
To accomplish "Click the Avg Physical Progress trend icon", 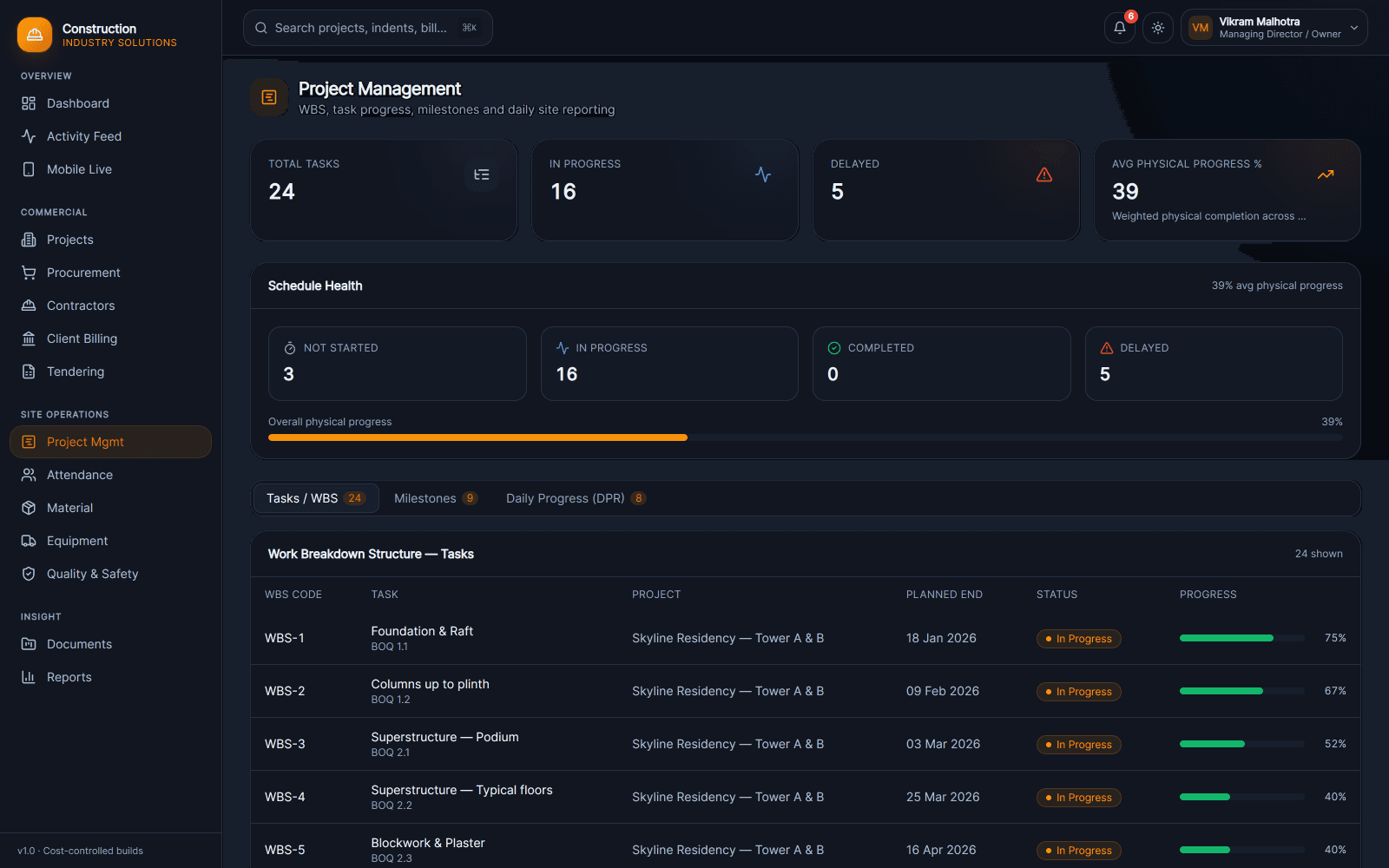I will pos(1326,174).
